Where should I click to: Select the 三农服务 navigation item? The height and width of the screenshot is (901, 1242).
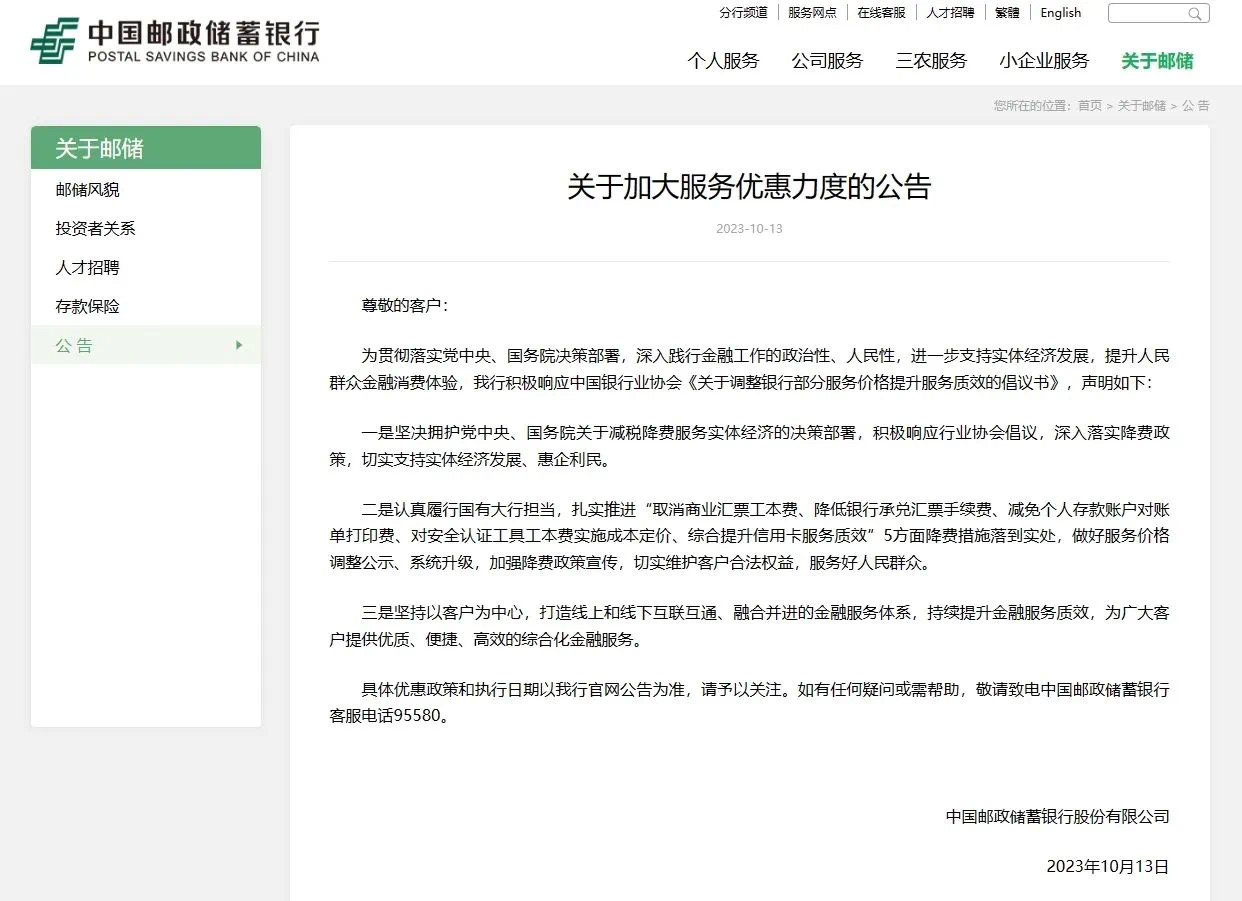pyautogui.click(x=931, y=61)
